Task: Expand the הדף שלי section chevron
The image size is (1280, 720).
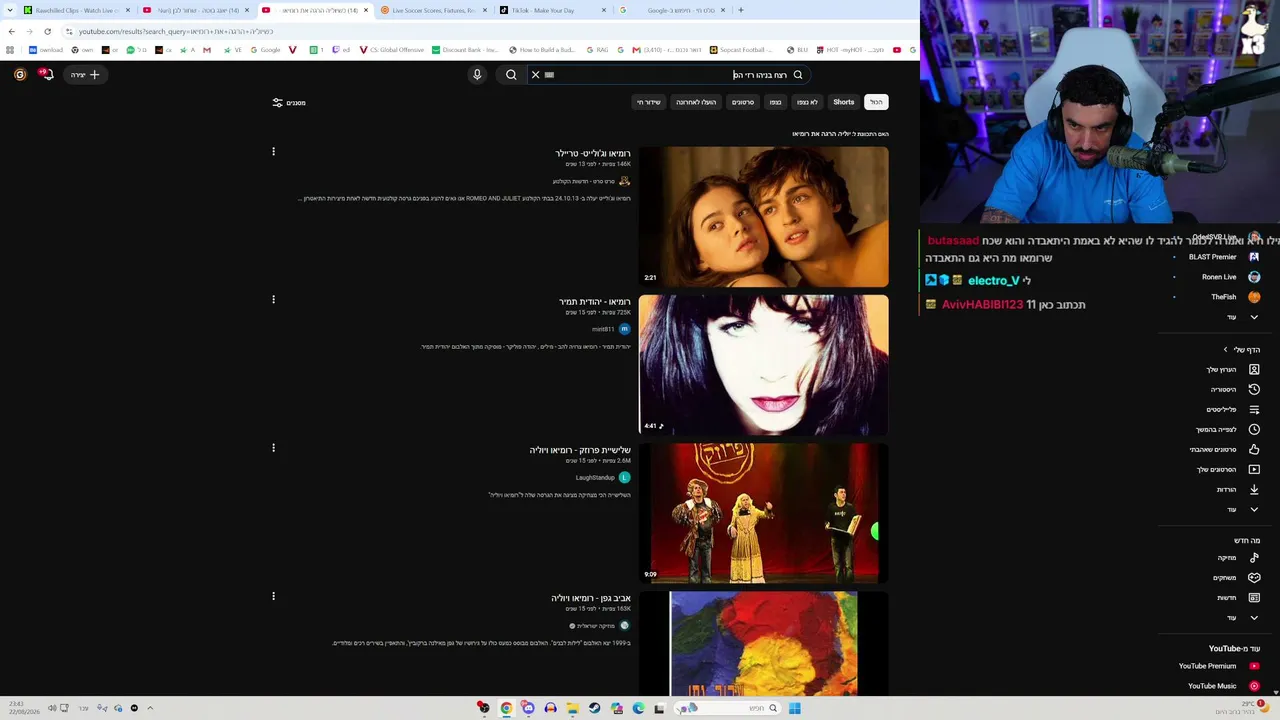Action: click(1225, 349)
